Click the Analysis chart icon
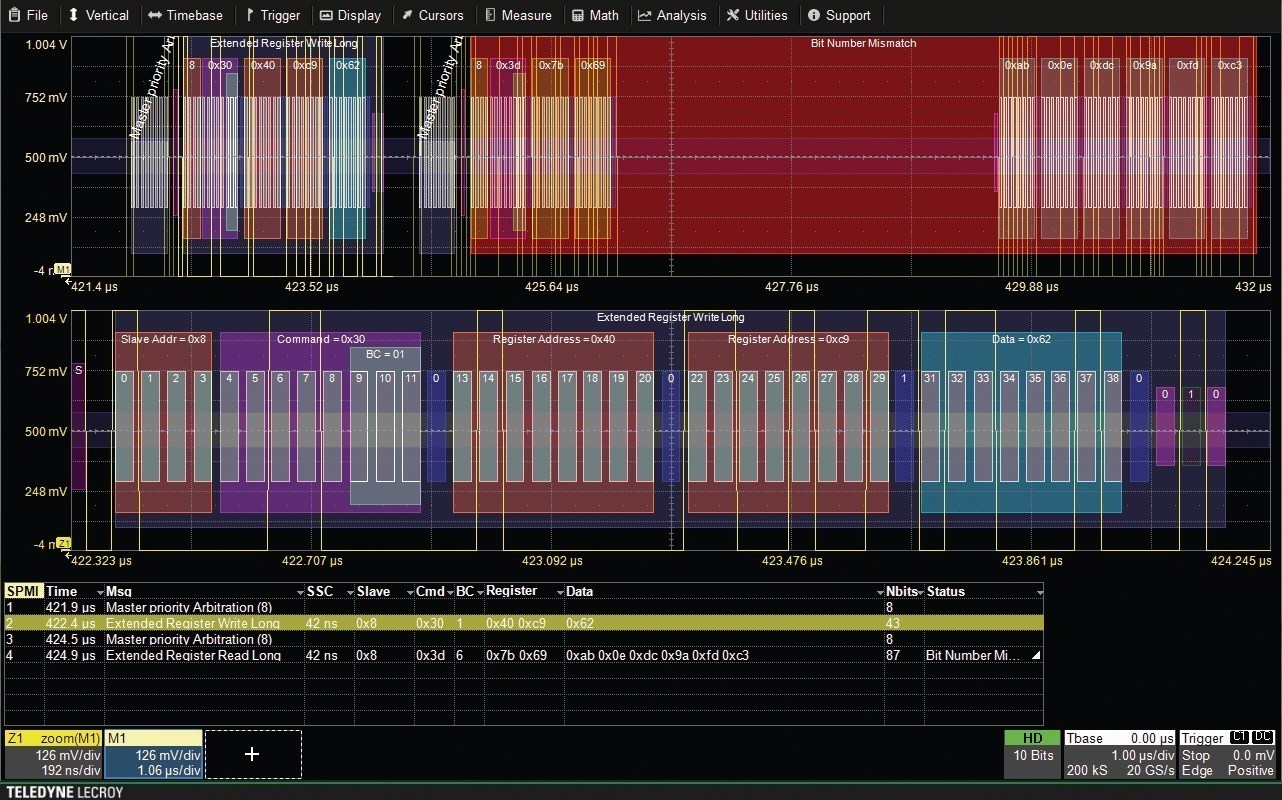This screenshot has height=800, width=1282. point(645,15)
